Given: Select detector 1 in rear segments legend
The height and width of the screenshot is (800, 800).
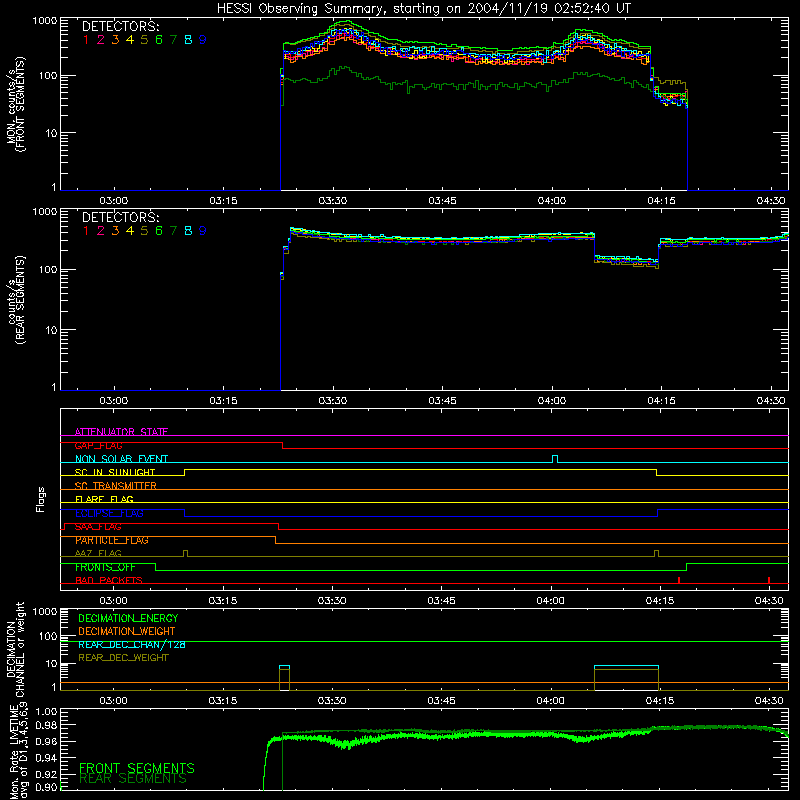Looking at the screenshot, I should [86, 231].
